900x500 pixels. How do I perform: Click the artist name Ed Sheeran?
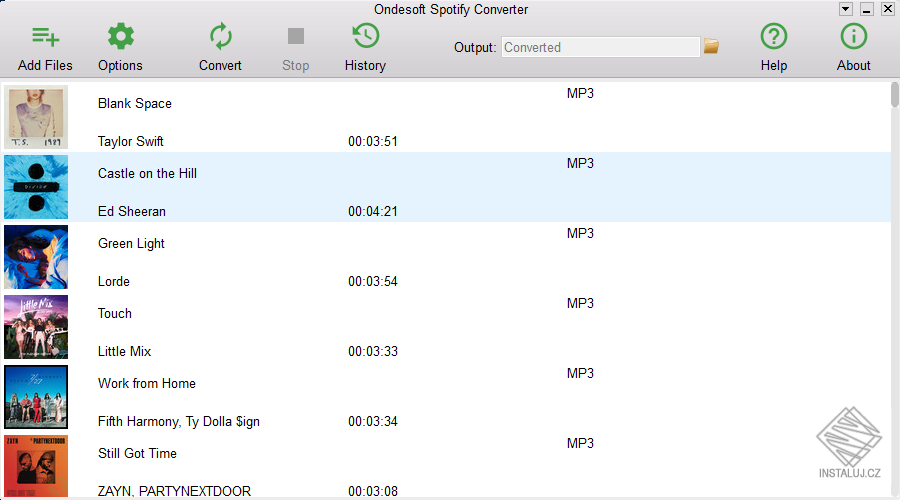pos(132,211)
